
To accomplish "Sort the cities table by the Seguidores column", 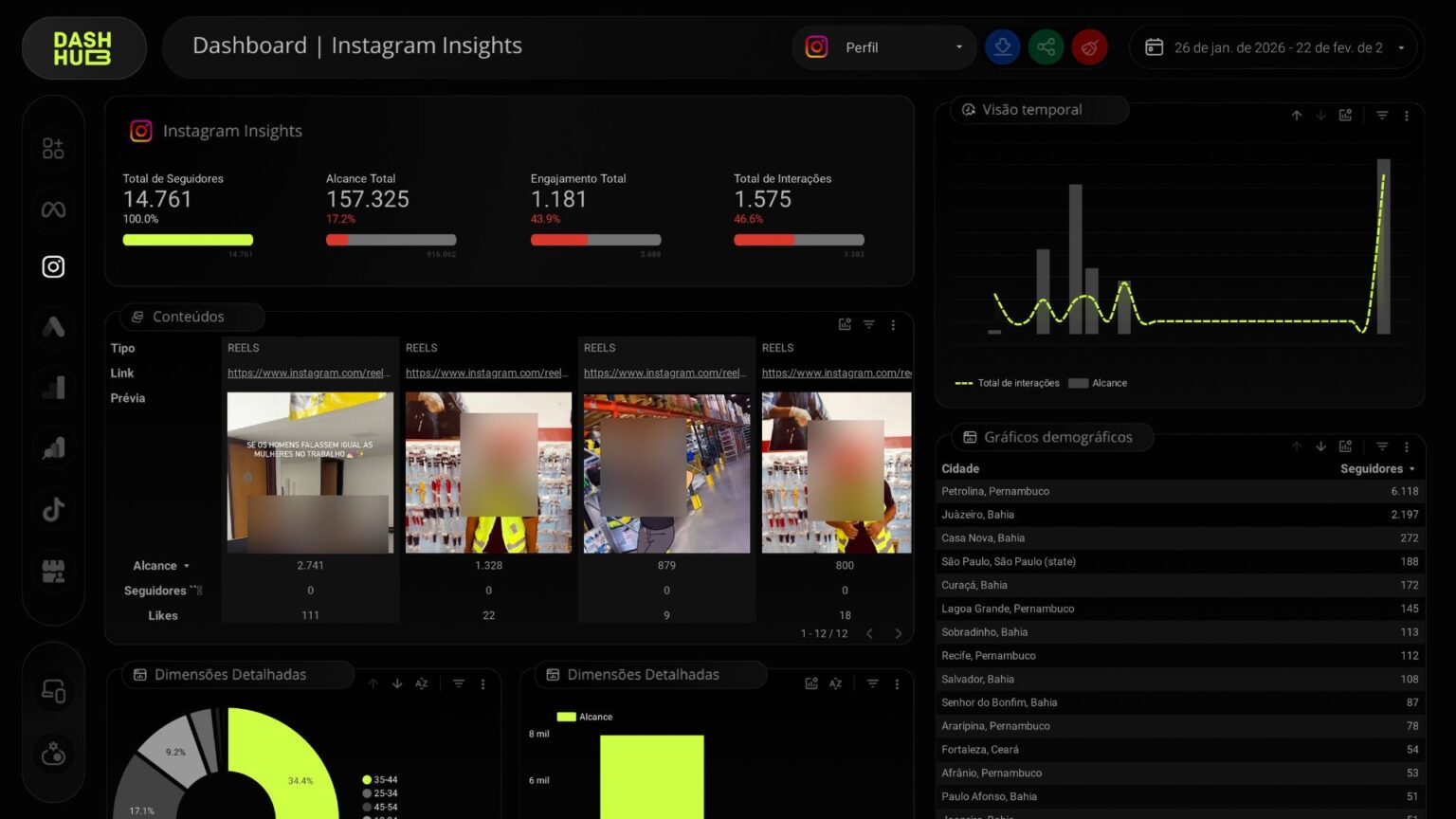I will [x=1371, y=468].
